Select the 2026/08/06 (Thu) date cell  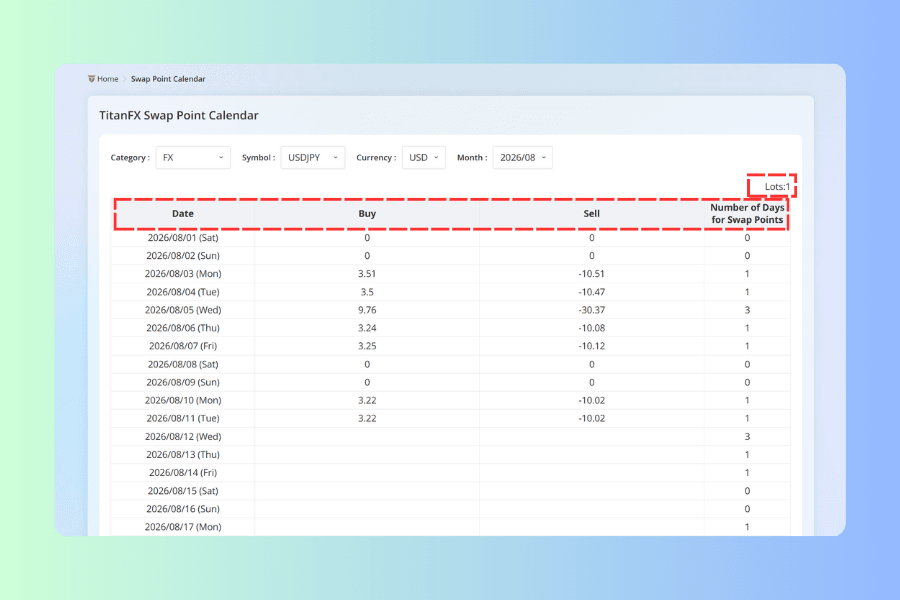click(x=183, y=328)
